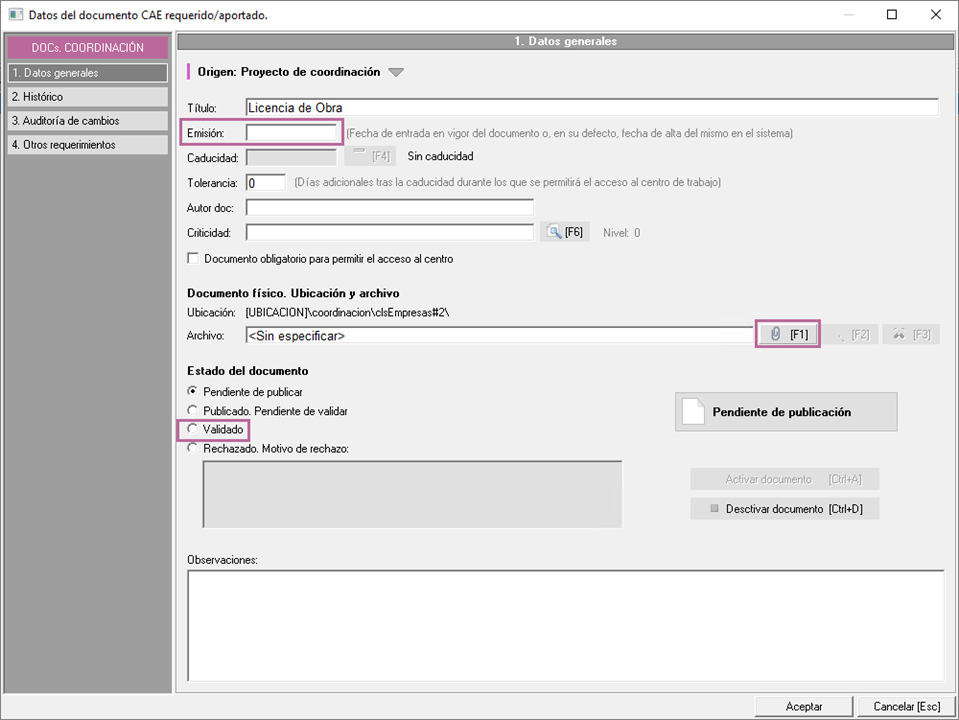This screenshot has width=959, height=720.
Task: Check 'Documento obligatorio para permitir el acceso' checkbox
Action: [x=193, y=258]
